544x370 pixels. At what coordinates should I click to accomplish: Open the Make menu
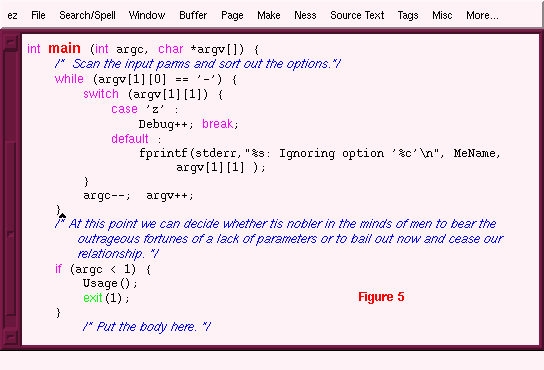pyautogui.click(x=269, y=15)
